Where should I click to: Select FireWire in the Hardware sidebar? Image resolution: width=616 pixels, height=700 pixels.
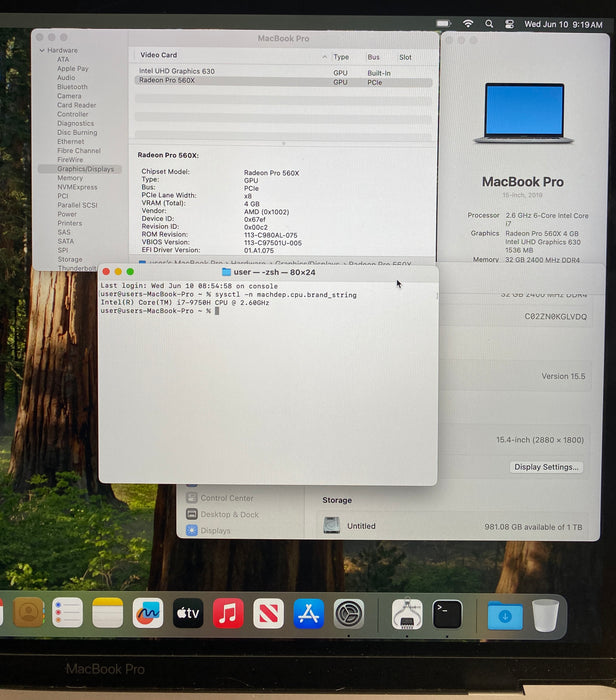[70, 160]
